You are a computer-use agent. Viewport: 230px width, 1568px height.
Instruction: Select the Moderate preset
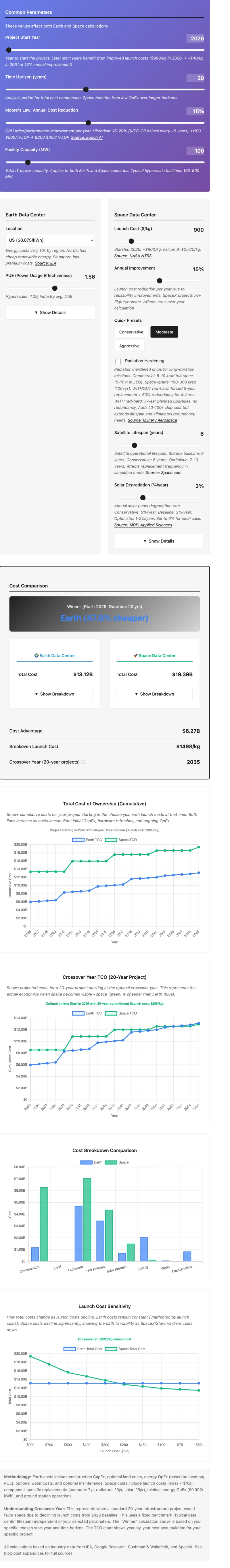[x=164, y=332]
